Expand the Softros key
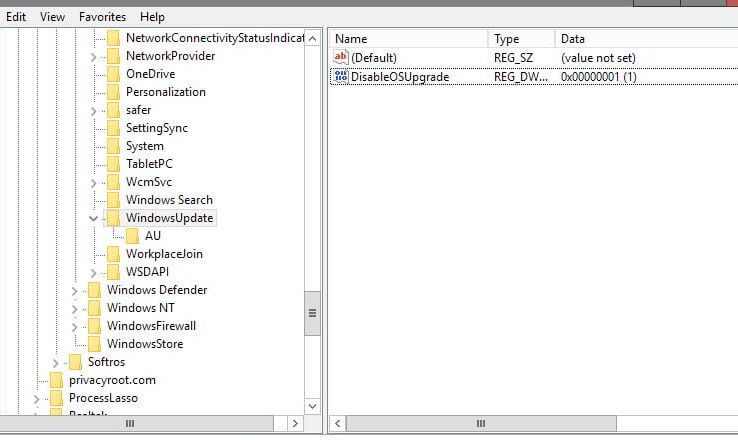 click(x=56, y=362)
